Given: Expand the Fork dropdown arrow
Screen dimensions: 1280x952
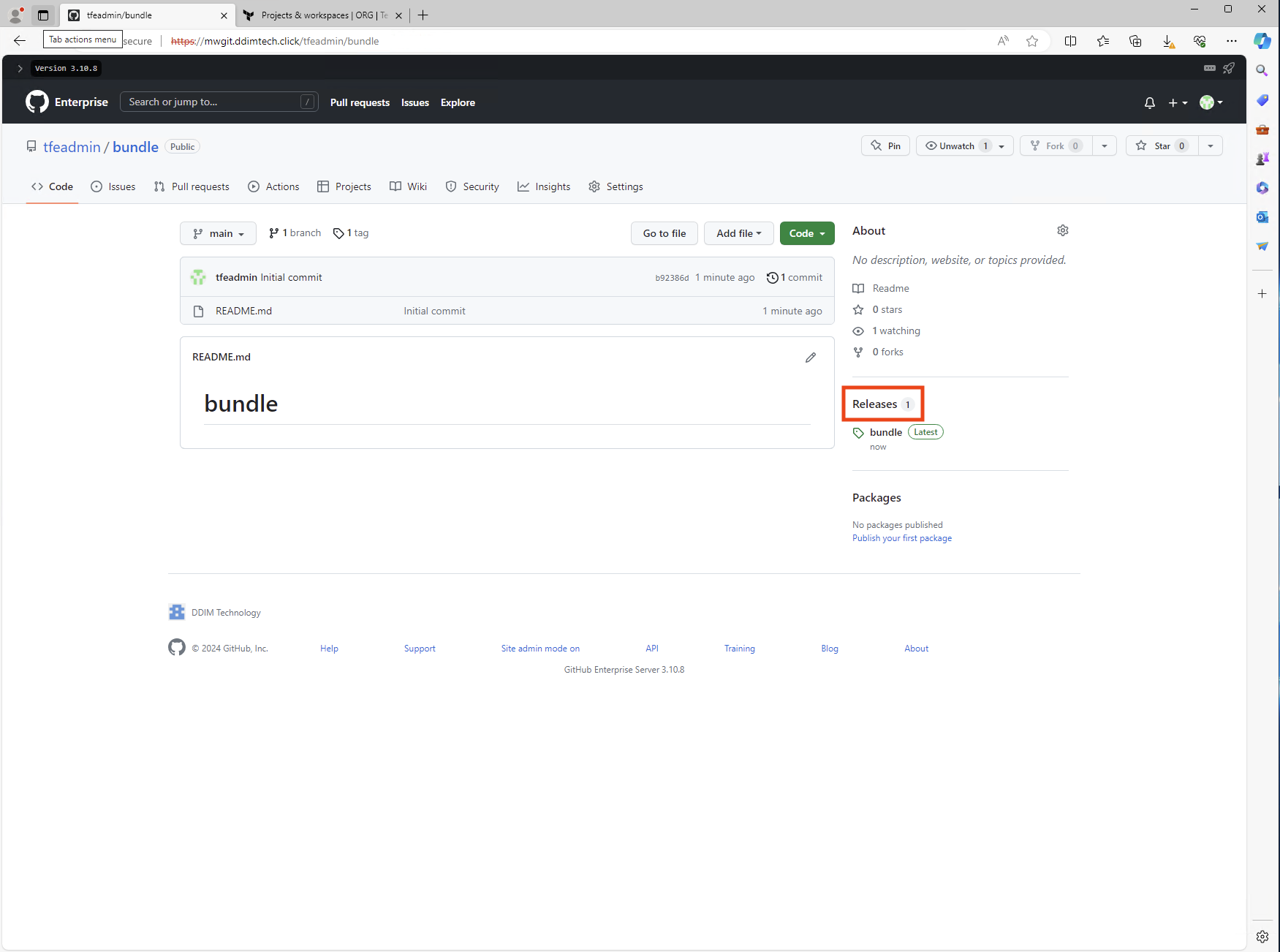Looking at the screenshot, I should pyautogui.click(x=1105, y=146).
